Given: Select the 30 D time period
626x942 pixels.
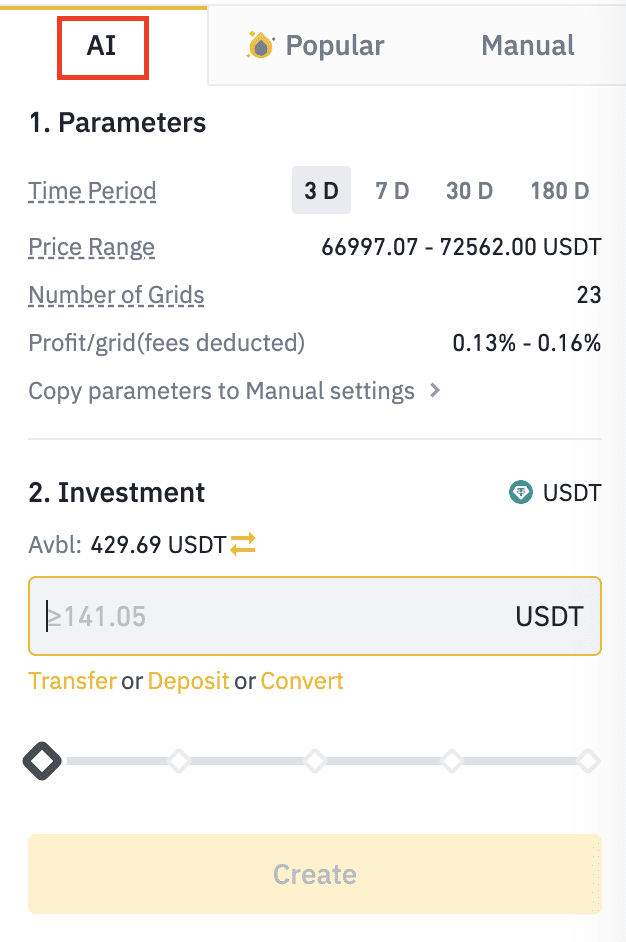Looking at the screenshot, I should pyautogui.click(x=470, y=190).
